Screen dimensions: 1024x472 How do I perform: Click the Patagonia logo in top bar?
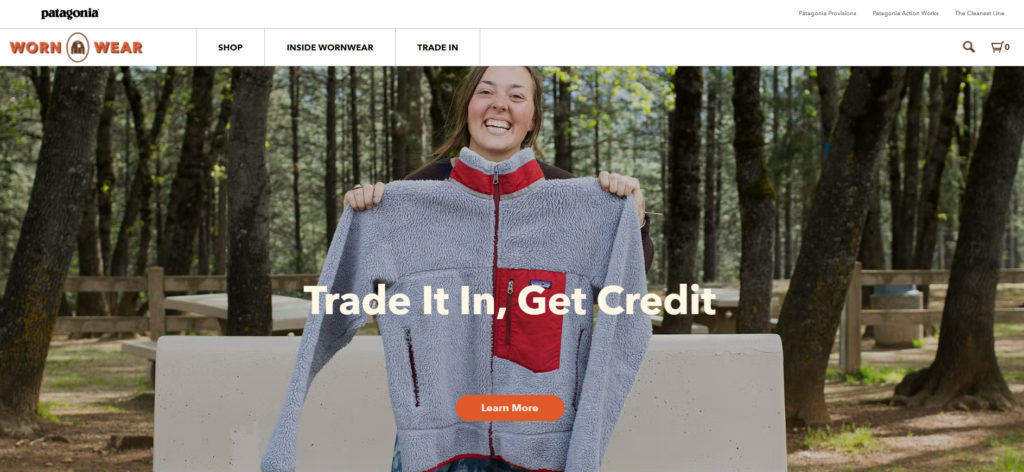[70, 14]
